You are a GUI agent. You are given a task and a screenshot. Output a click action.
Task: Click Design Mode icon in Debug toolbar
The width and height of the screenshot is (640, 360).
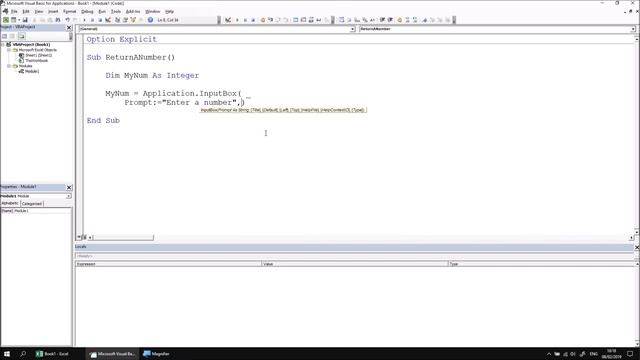click(x=228, y=20)
